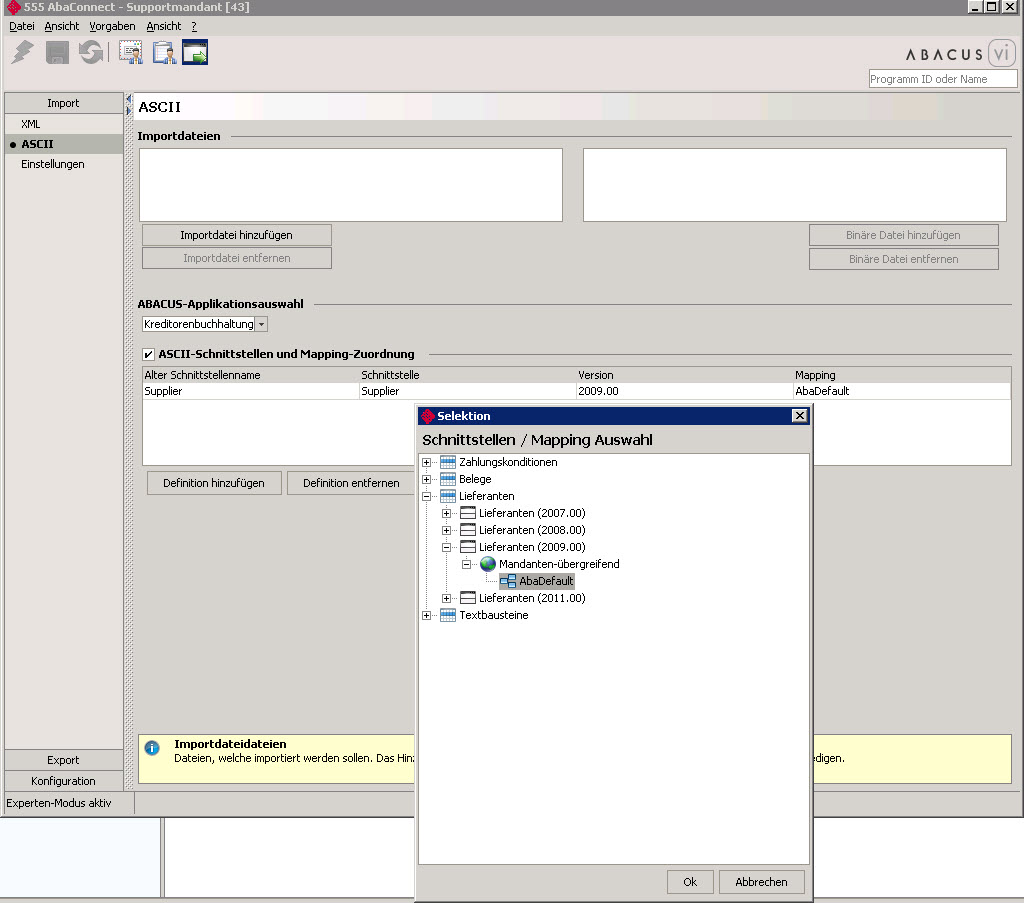Click the Version column header

coord(684,375)
